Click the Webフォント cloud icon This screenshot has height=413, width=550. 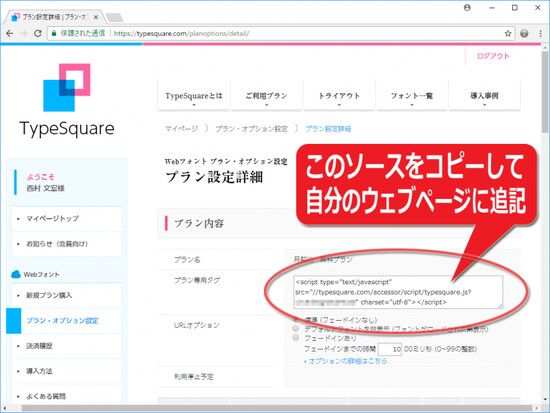coord(16,274)
